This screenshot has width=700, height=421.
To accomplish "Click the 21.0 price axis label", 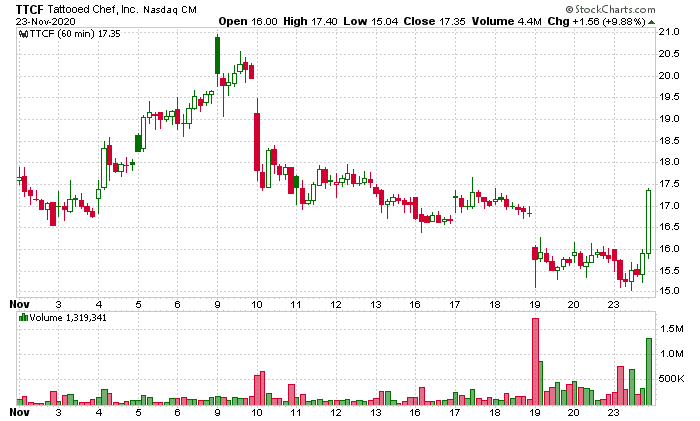I will pos(669,32).
